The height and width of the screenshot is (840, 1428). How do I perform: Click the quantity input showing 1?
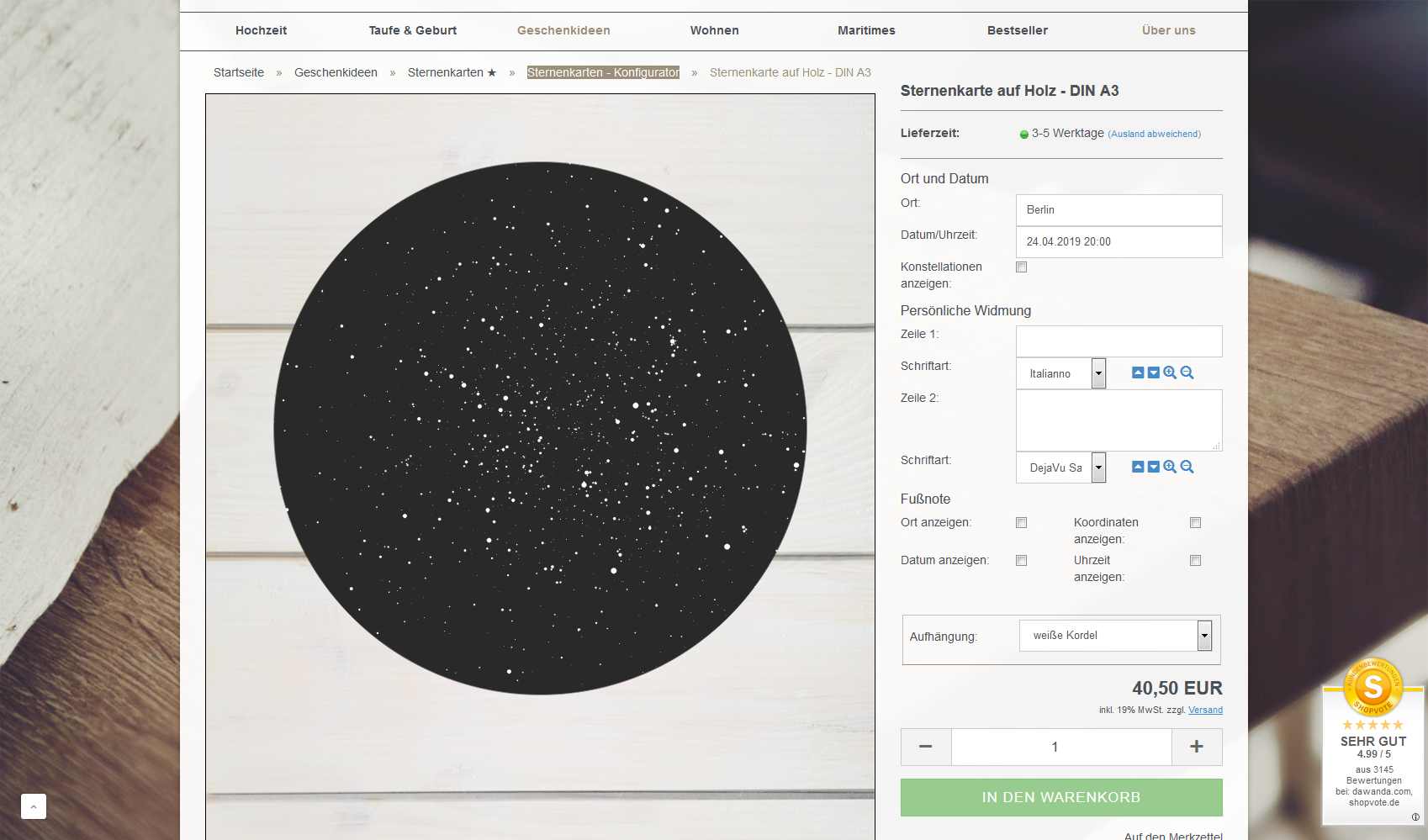[1061, 747]
